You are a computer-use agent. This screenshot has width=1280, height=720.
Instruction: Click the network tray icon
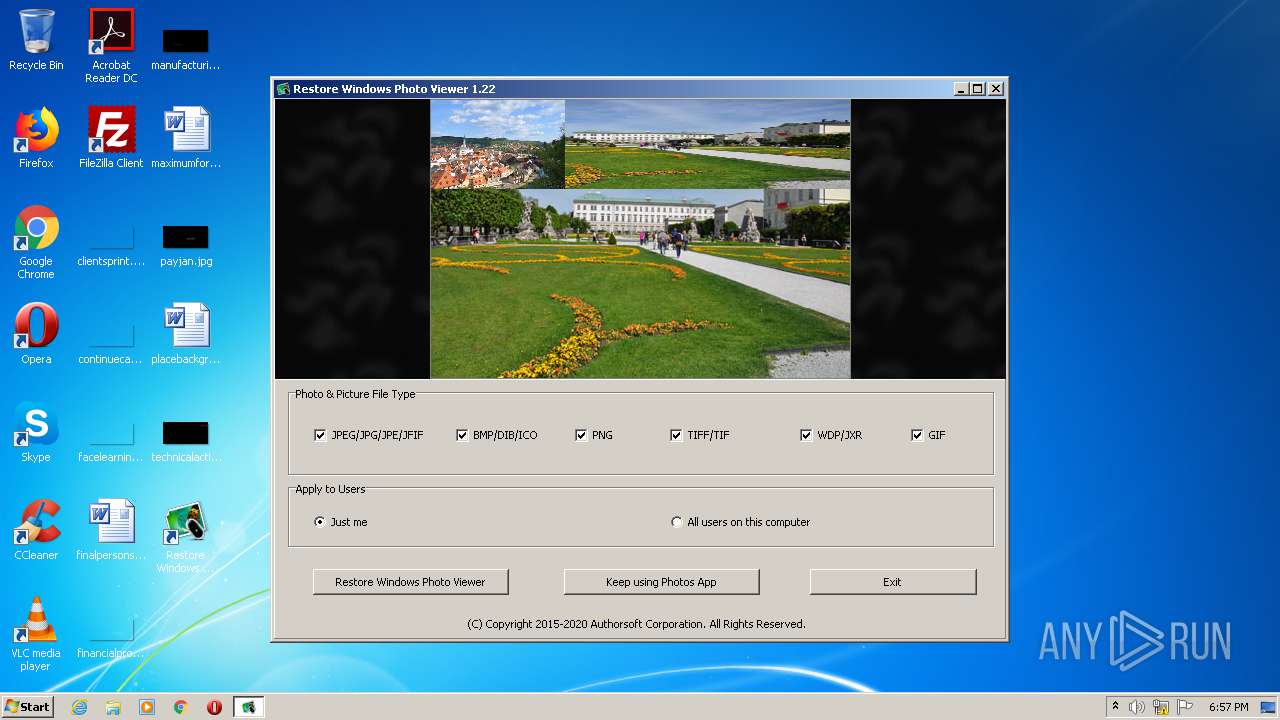(x=1161, y=707)
